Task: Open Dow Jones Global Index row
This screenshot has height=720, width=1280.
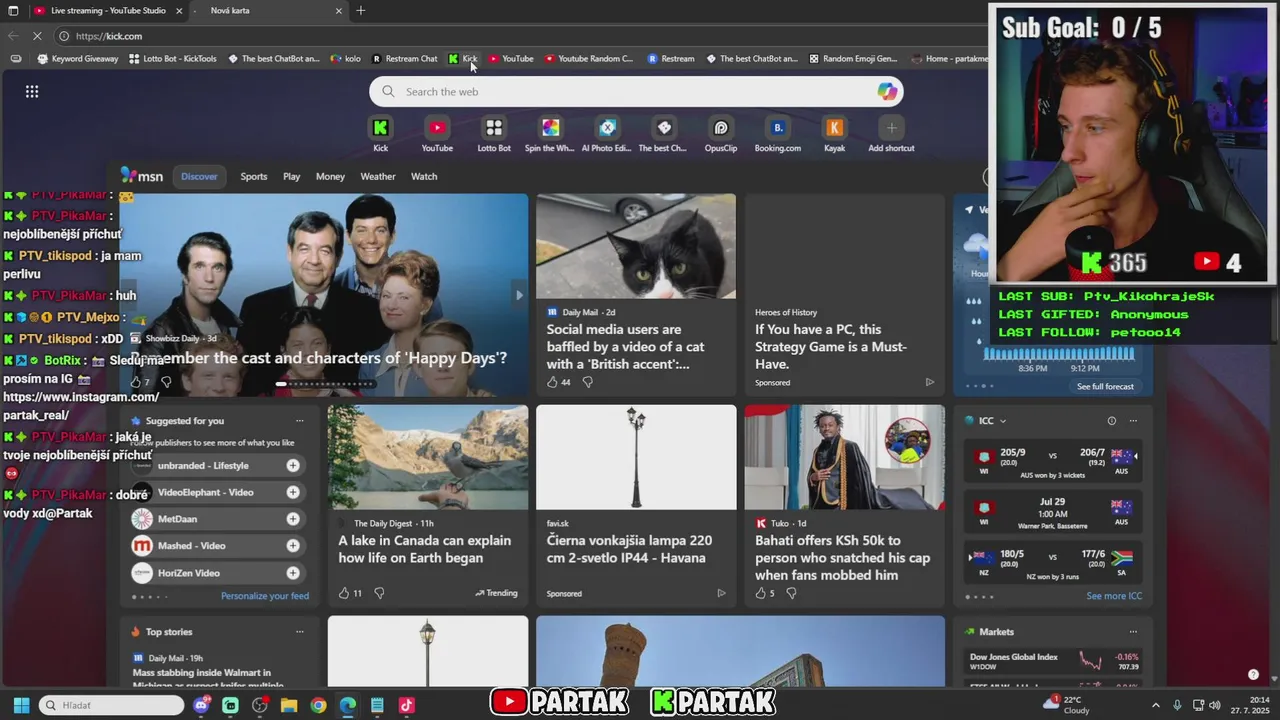Action: pyautogui.click(x=1054, y=662)
